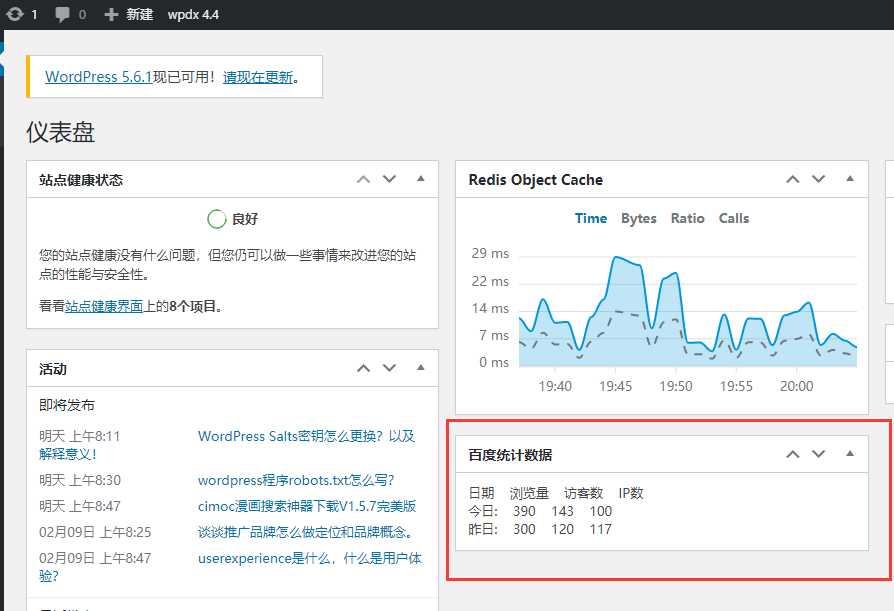Image resolution: width=894 pixels, height=611 pixels.
Task: Collapse the 百度统计数据 widget
Action: coord(850,453)
